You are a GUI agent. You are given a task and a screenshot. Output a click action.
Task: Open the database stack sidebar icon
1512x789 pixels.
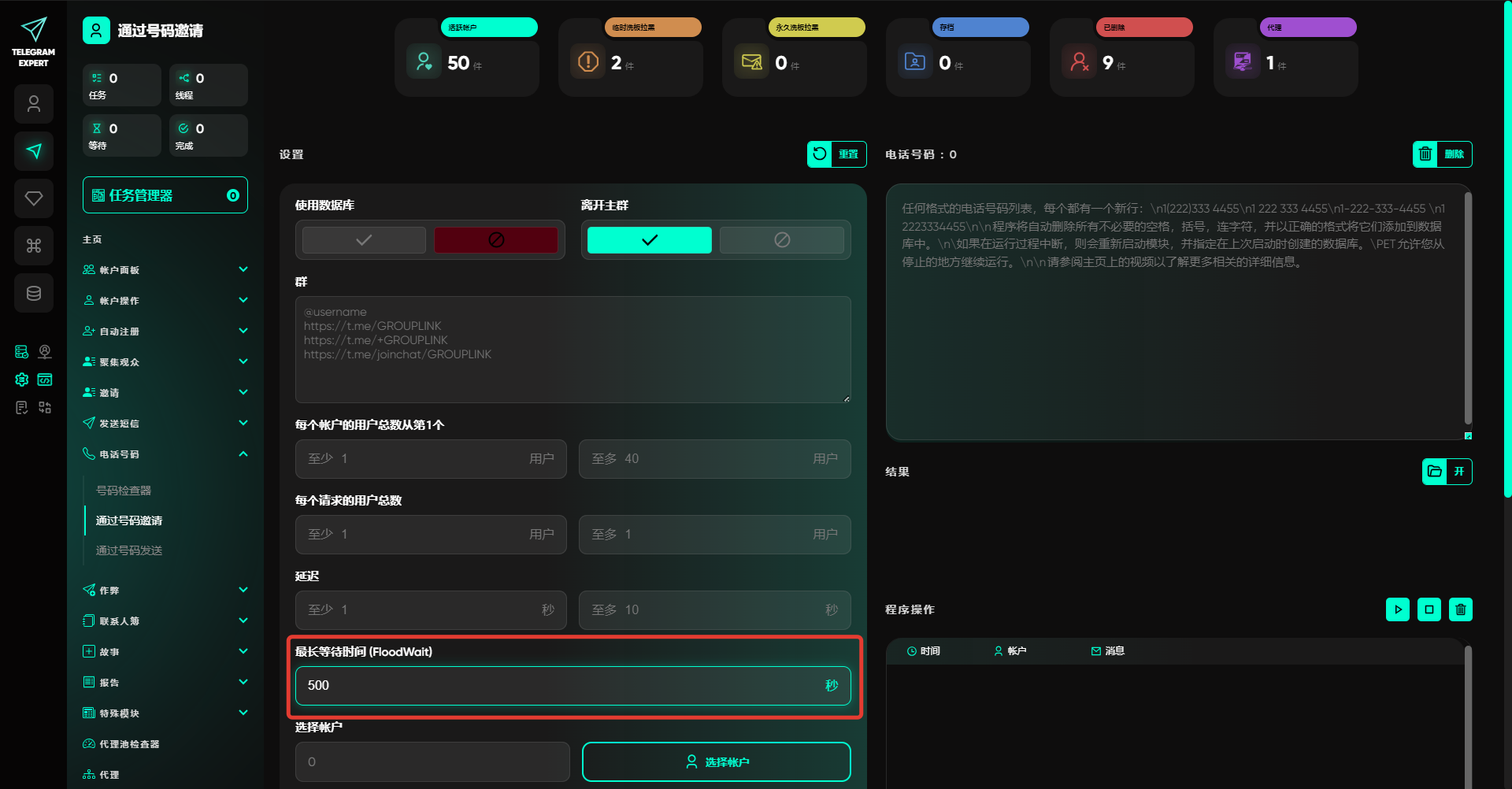click(x=34, y=293)
